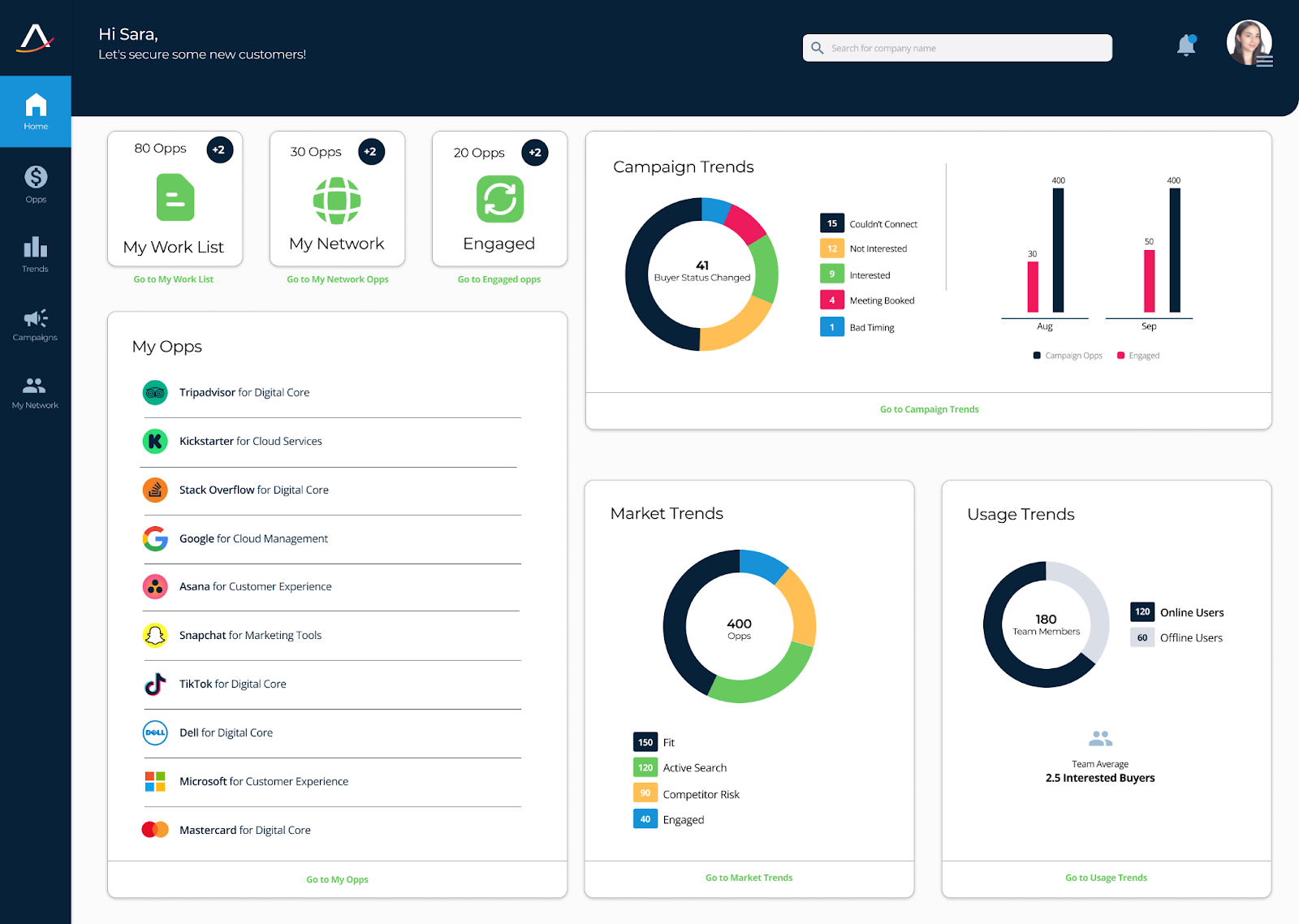Screen dimensions: 1299x924
Task: Open Asana for Customer Experience opp
Action: [256, 586]
